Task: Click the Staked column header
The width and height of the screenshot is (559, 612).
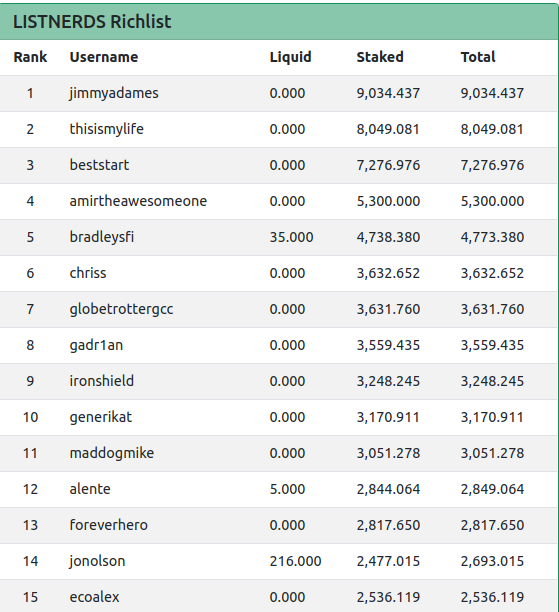Action: coord(380,57)
